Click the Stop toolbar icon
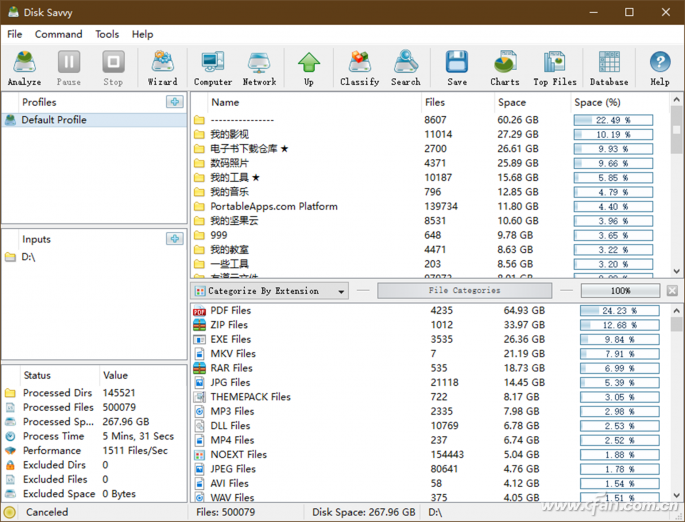The image size is (685, 522). click(x=113, y=68)
